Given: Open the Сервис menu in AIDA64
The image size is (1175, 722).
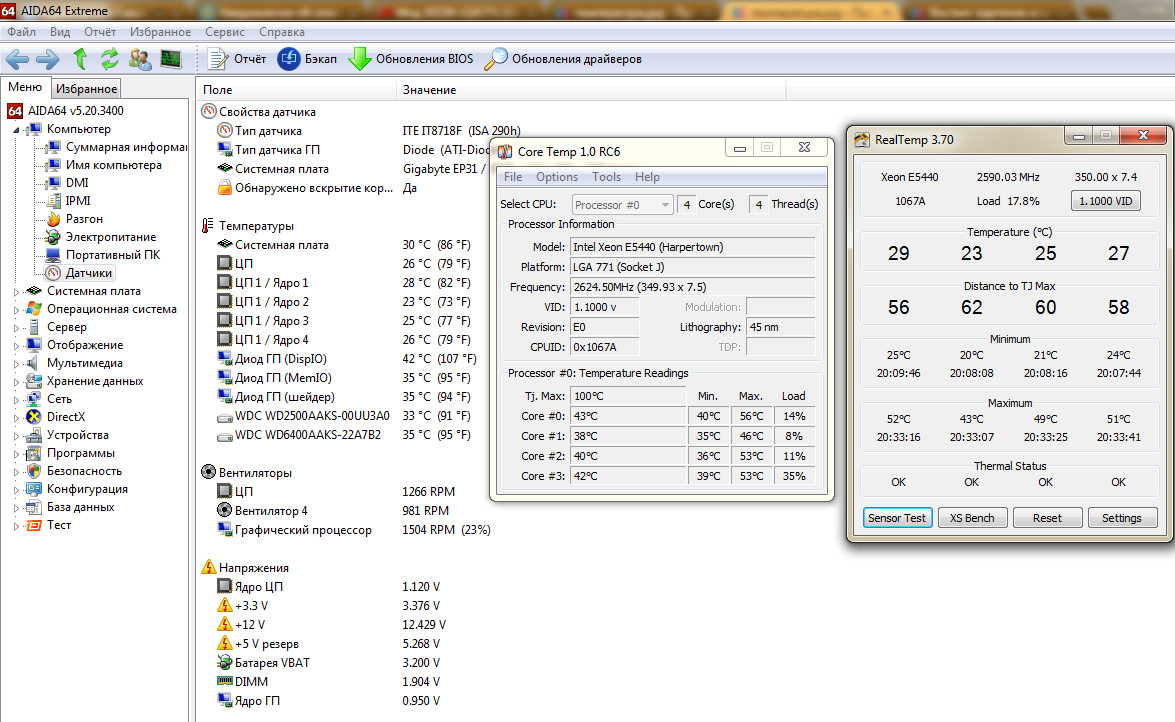Looking at the screenshot, I should [225, 32].
